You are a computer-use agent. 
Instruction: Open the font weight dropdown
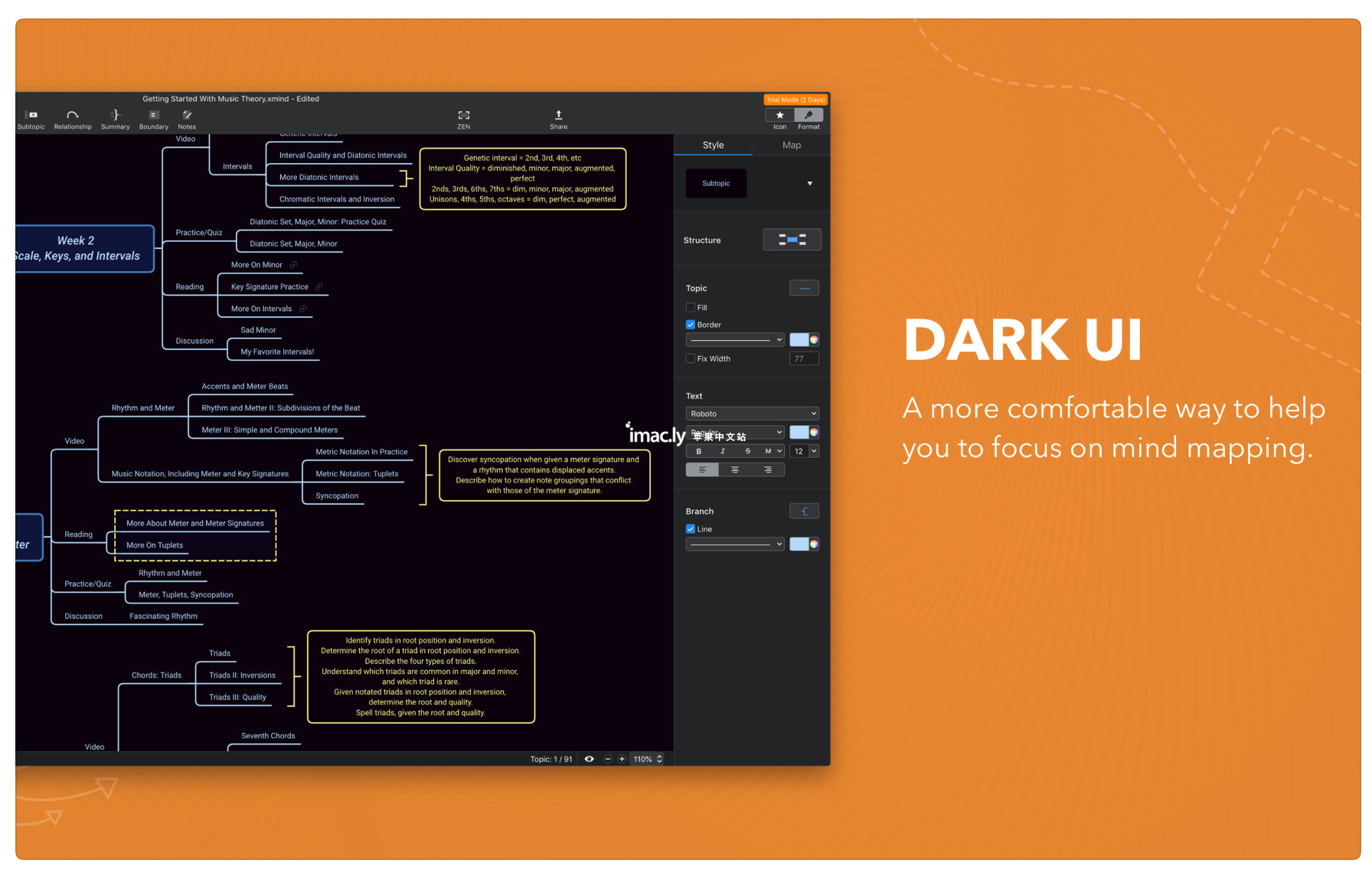click(x=735, y=432)
